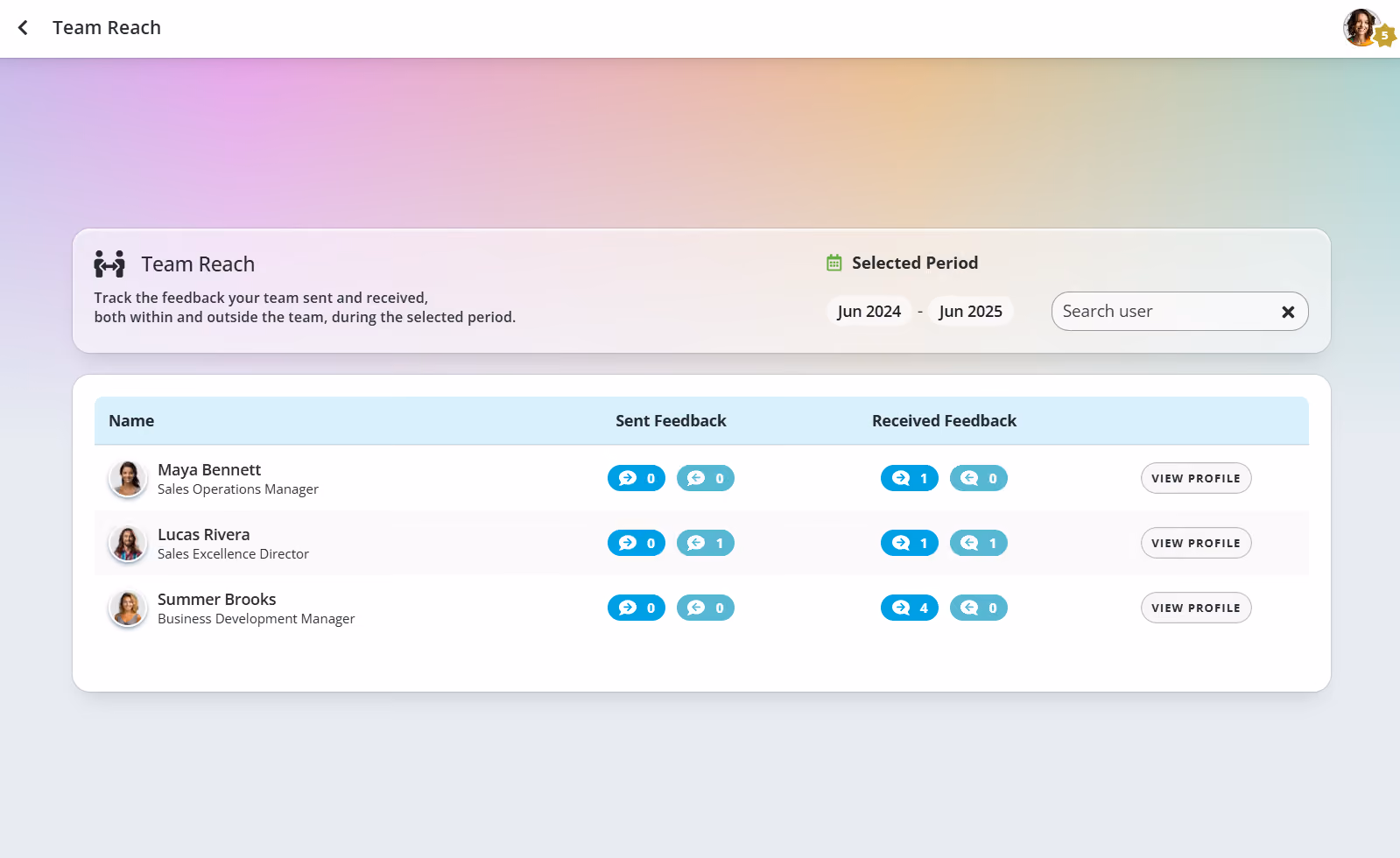View profile of Maya Bennett
The width and height of the screenshot is (1400, 858).
coord(1196,478)
